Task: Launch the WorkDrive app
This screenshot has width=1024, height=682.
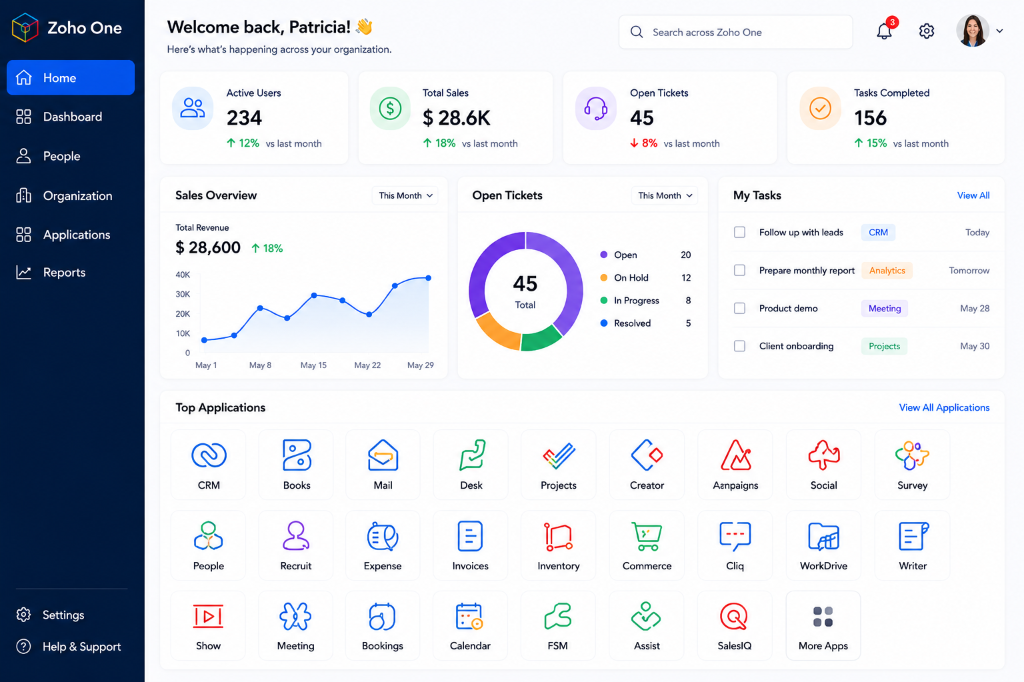Action: [824, 545]
